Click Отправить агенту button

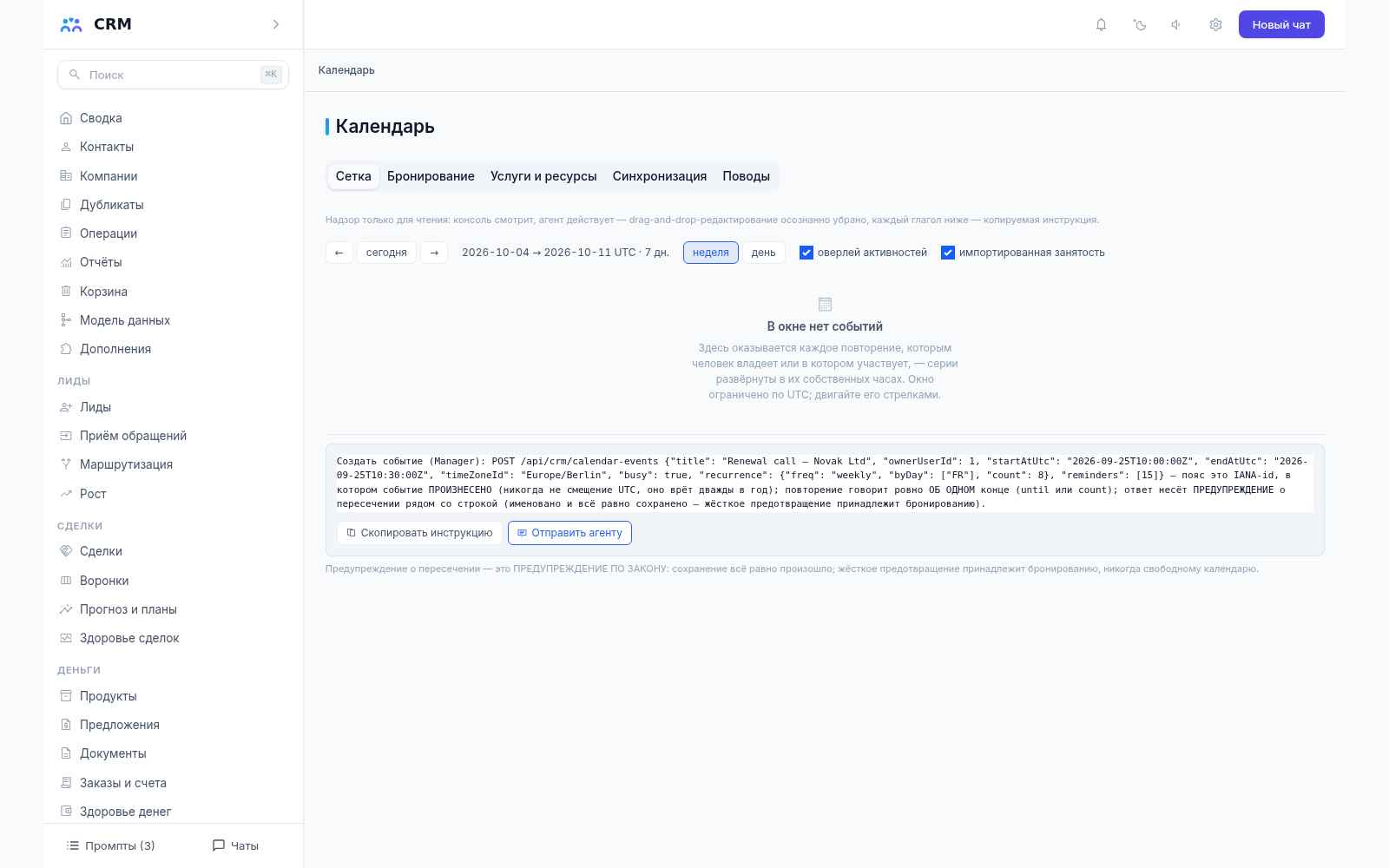click(x=569, y=533)
